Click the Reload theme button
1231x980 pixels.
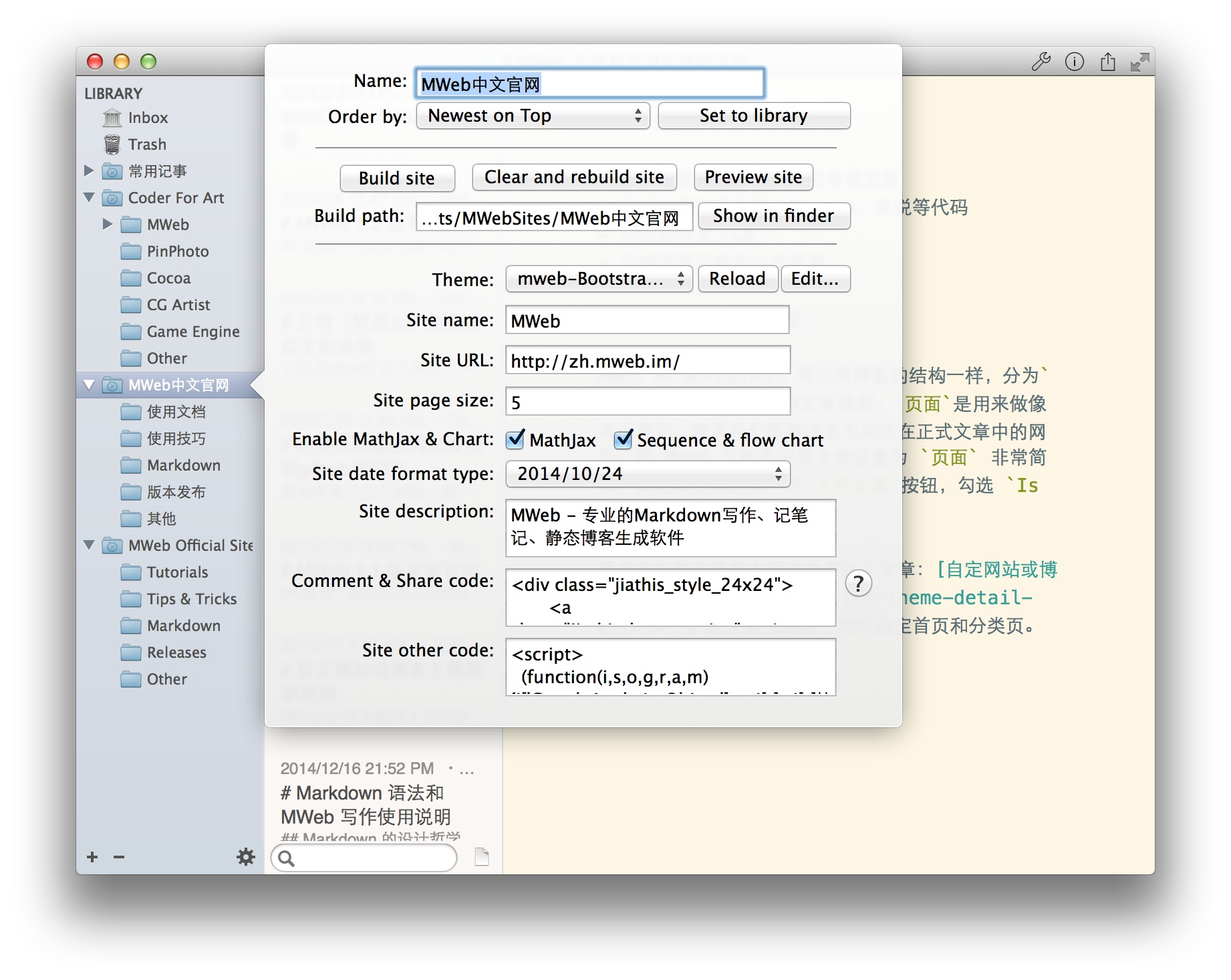[x=738, y=279]
